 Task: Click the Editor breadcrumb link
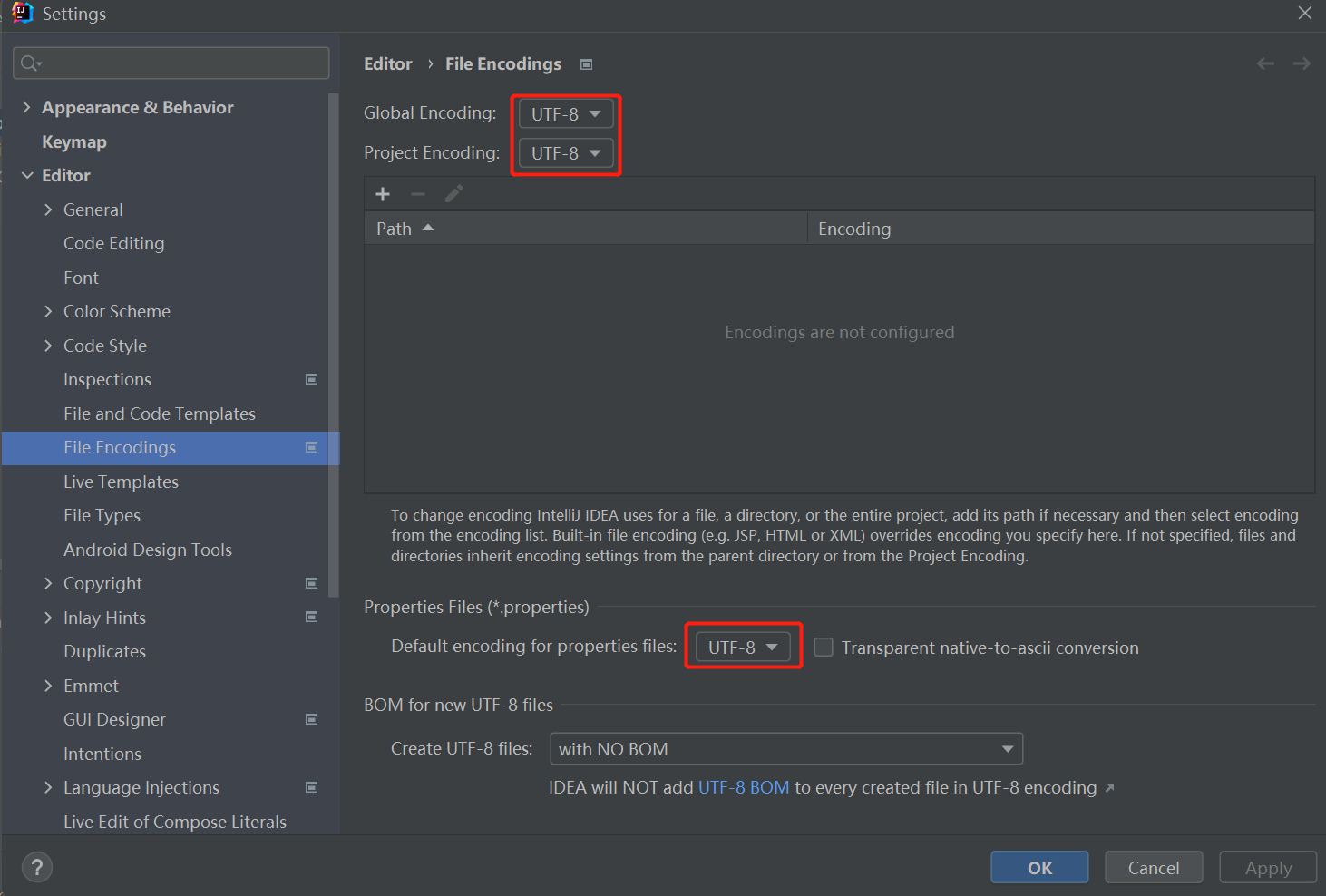pyautogui.click(x=388, y=63)
